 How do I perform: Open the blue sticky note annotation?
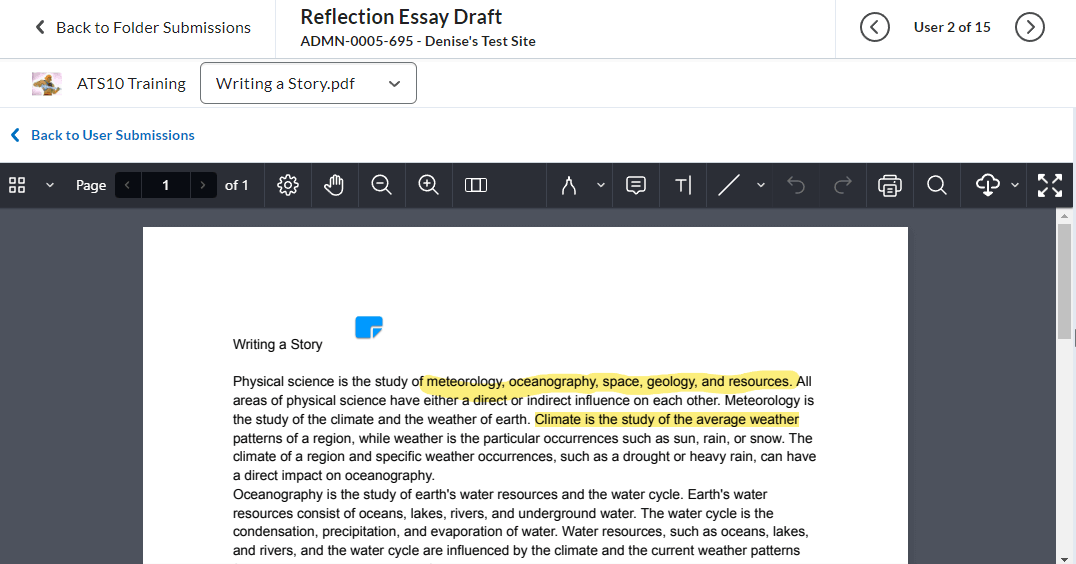369,327
